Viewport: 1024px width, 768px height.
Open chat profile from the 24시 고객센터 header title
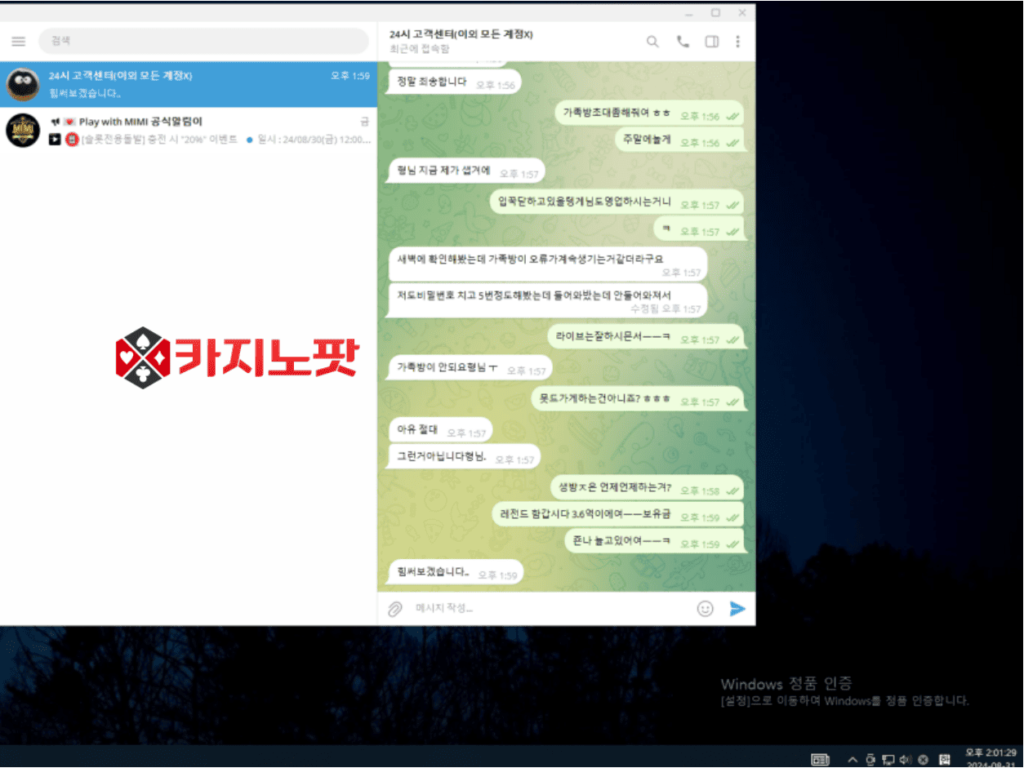point(461,34)
